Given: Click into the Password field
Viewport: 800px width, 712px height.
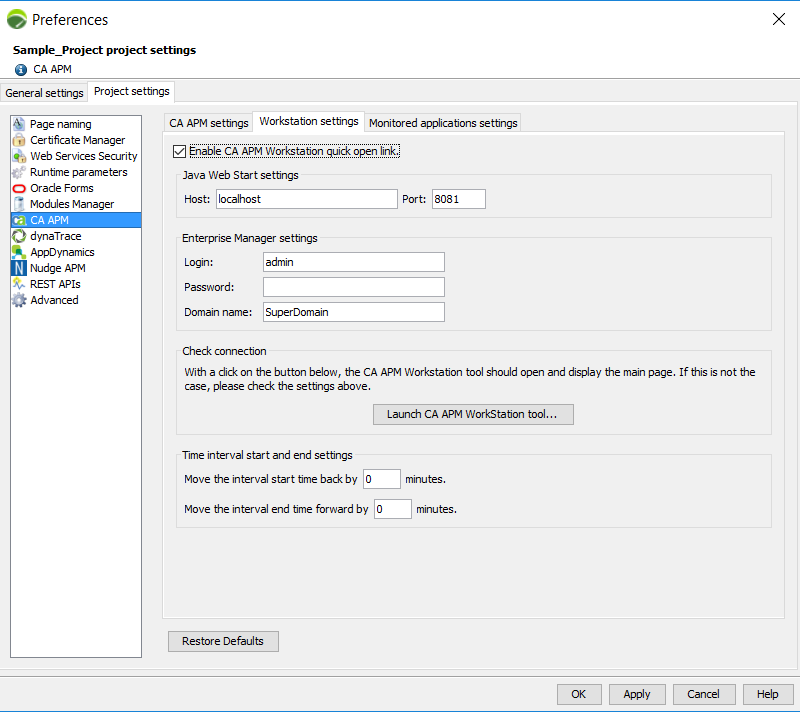Looking at the screenshot, I should tap(353, 287).
